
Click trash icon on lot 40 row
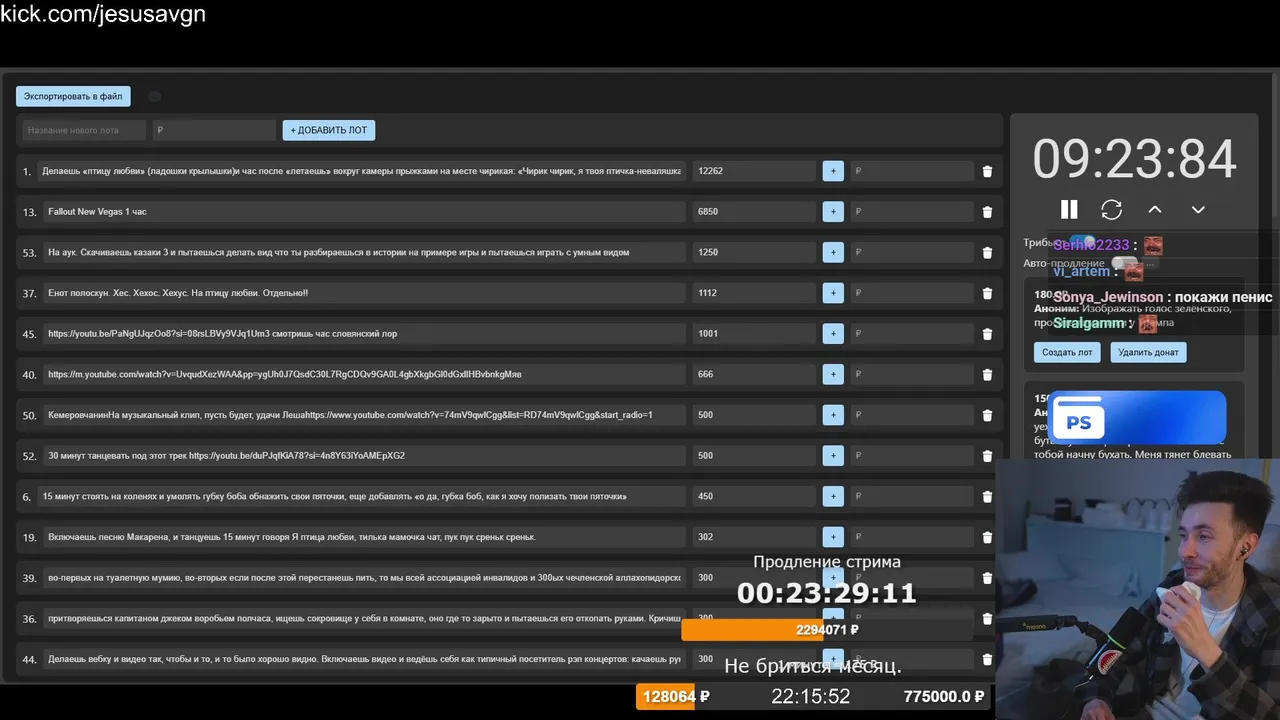987,374
